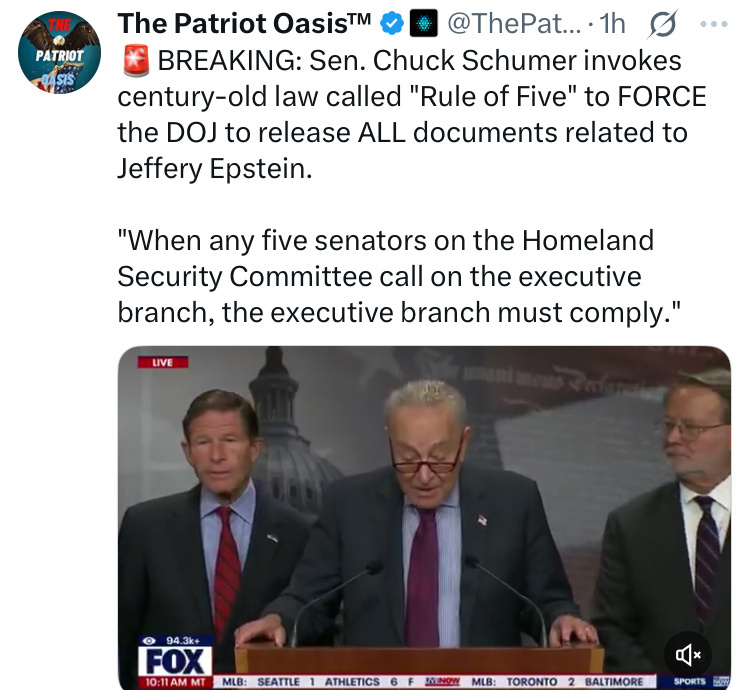
Task: Click the FOX logo on the video
Action: [175, 661]
